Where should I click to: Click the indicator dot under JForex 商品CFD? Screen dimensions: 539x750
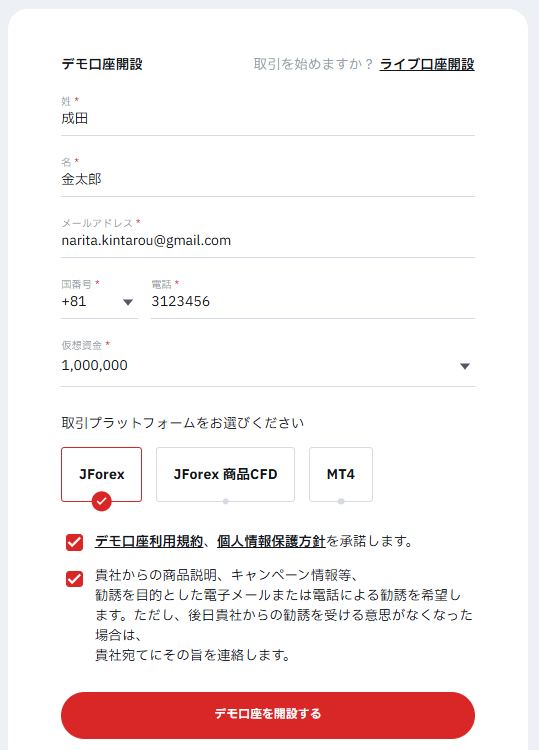point(226,501)
